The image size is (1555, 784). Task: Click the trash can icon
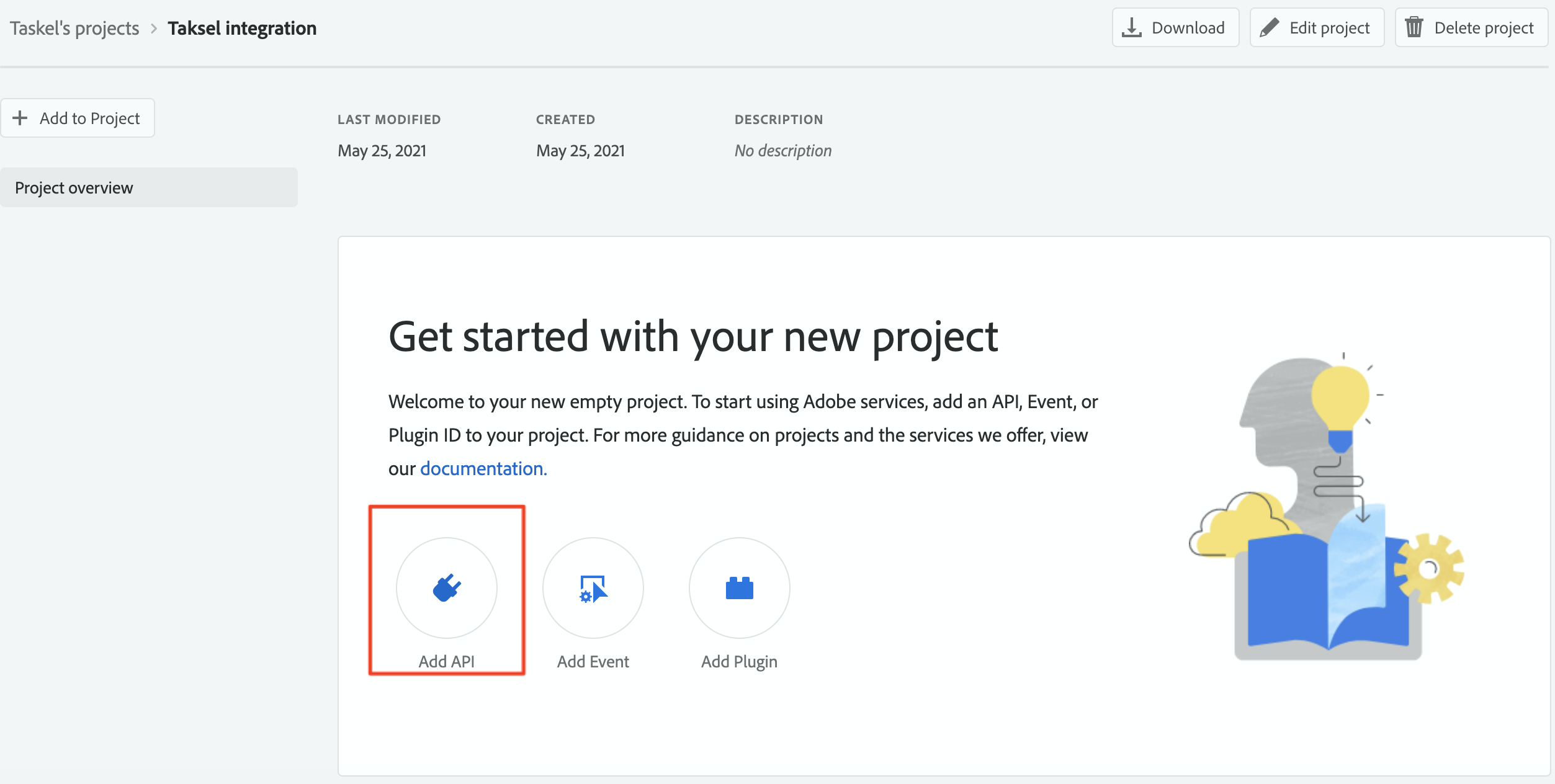(x=1414, y=27)
